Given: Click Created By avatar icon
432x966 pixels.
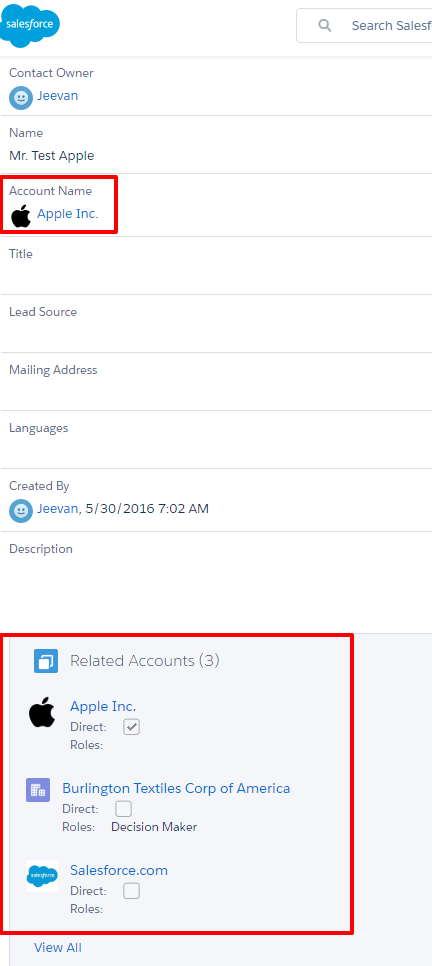Looking at the screenshot, I should tap(21, 511).
